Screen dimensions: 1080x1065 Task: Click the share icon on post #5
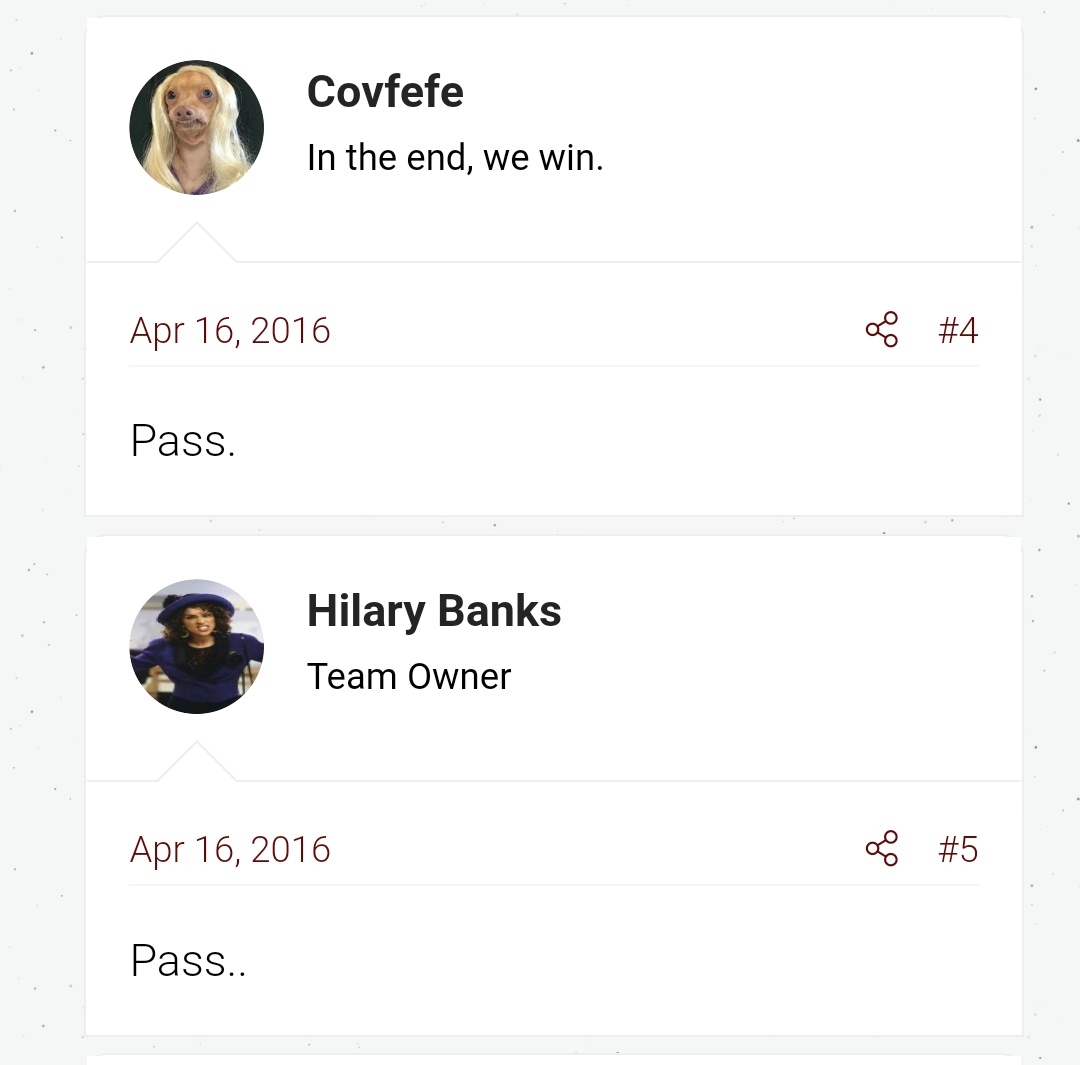pyautogui.click(x=882, y=848)
